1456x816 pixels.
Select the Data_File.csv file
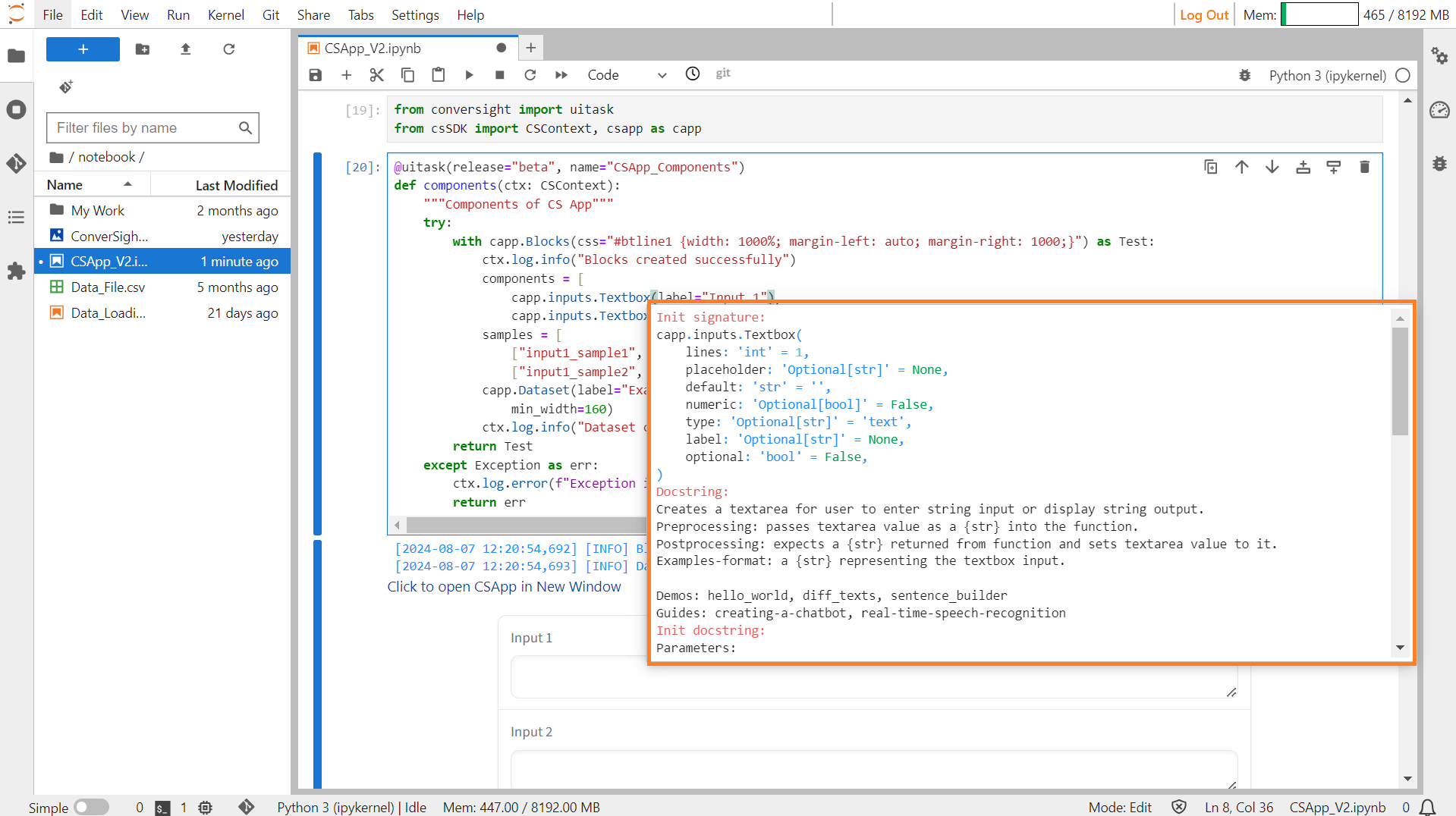162,287
